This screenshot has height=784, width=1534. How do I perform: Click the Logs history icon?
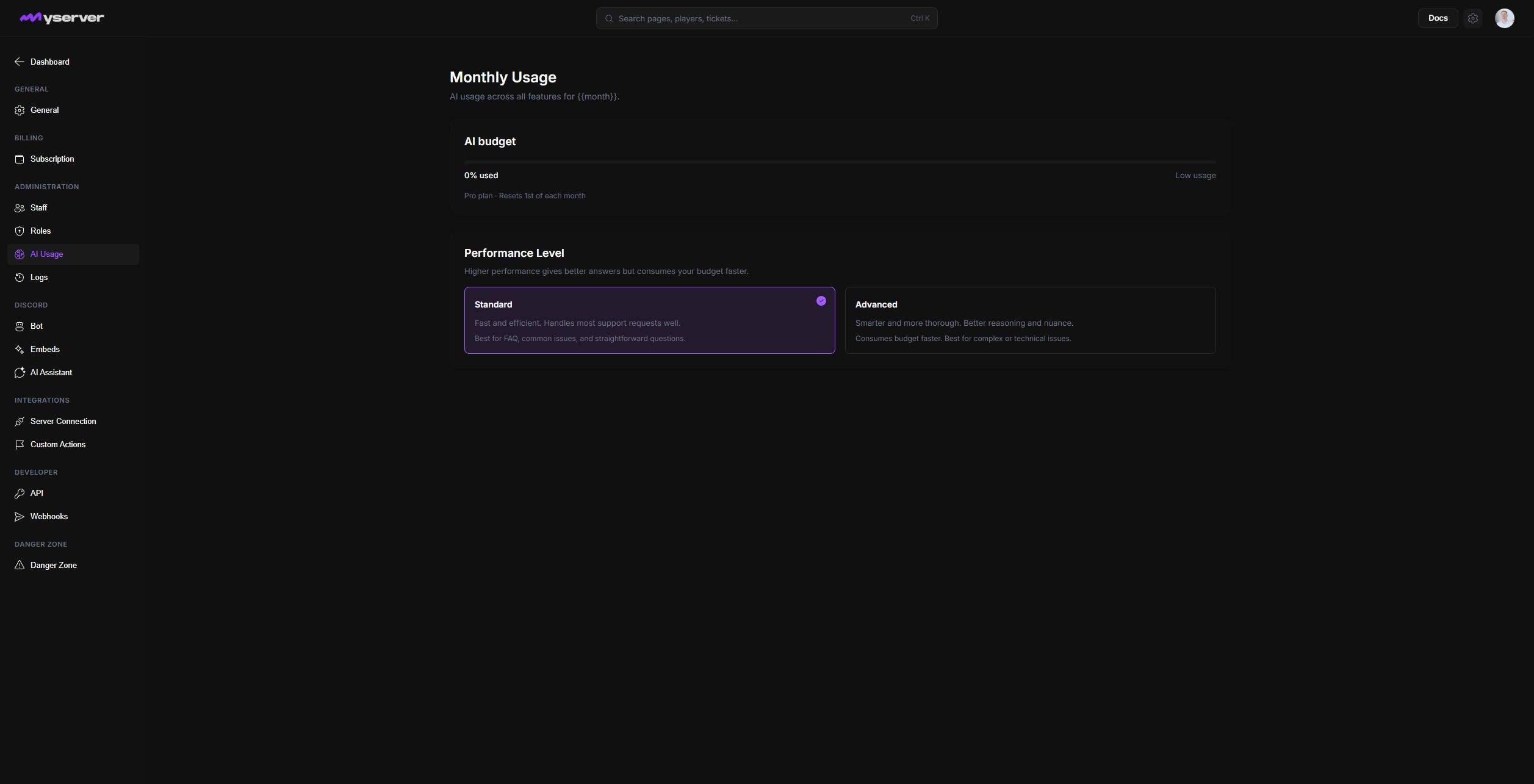(20, 278)
